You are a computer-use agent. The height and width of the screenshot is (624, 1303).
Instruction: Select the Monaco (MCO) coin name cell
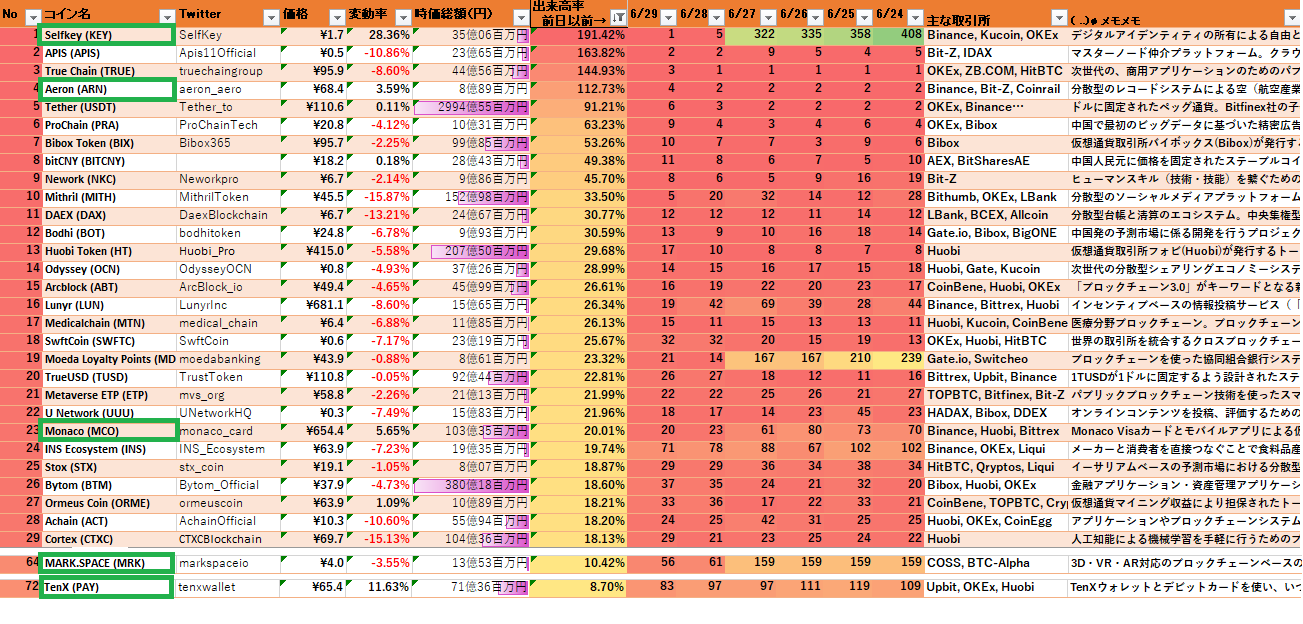click(x=108, y=431)
